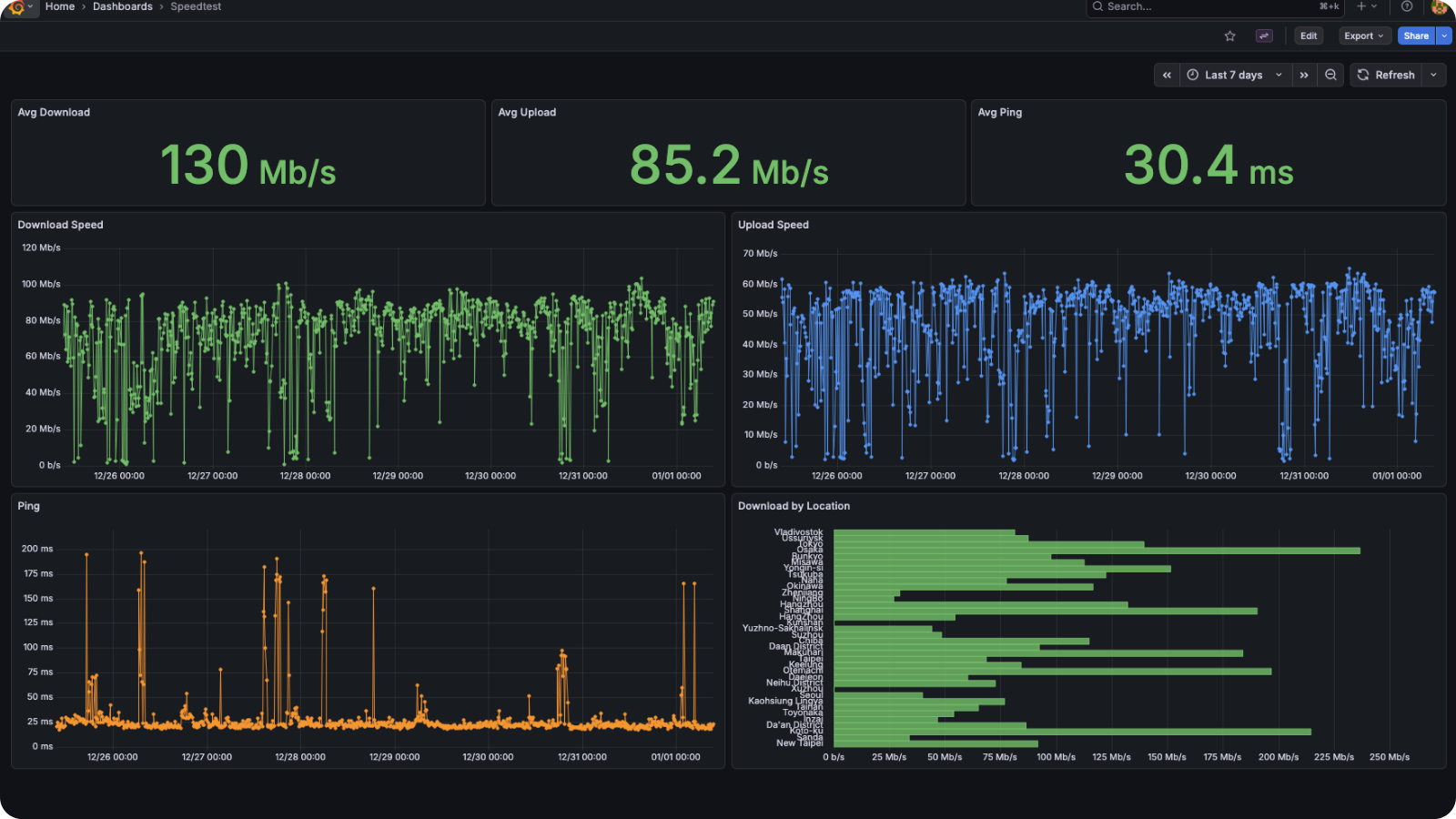Screen dimensions: 1456x819
Task: Zoom out the dashboard time range
Action: coord(1330,75)
